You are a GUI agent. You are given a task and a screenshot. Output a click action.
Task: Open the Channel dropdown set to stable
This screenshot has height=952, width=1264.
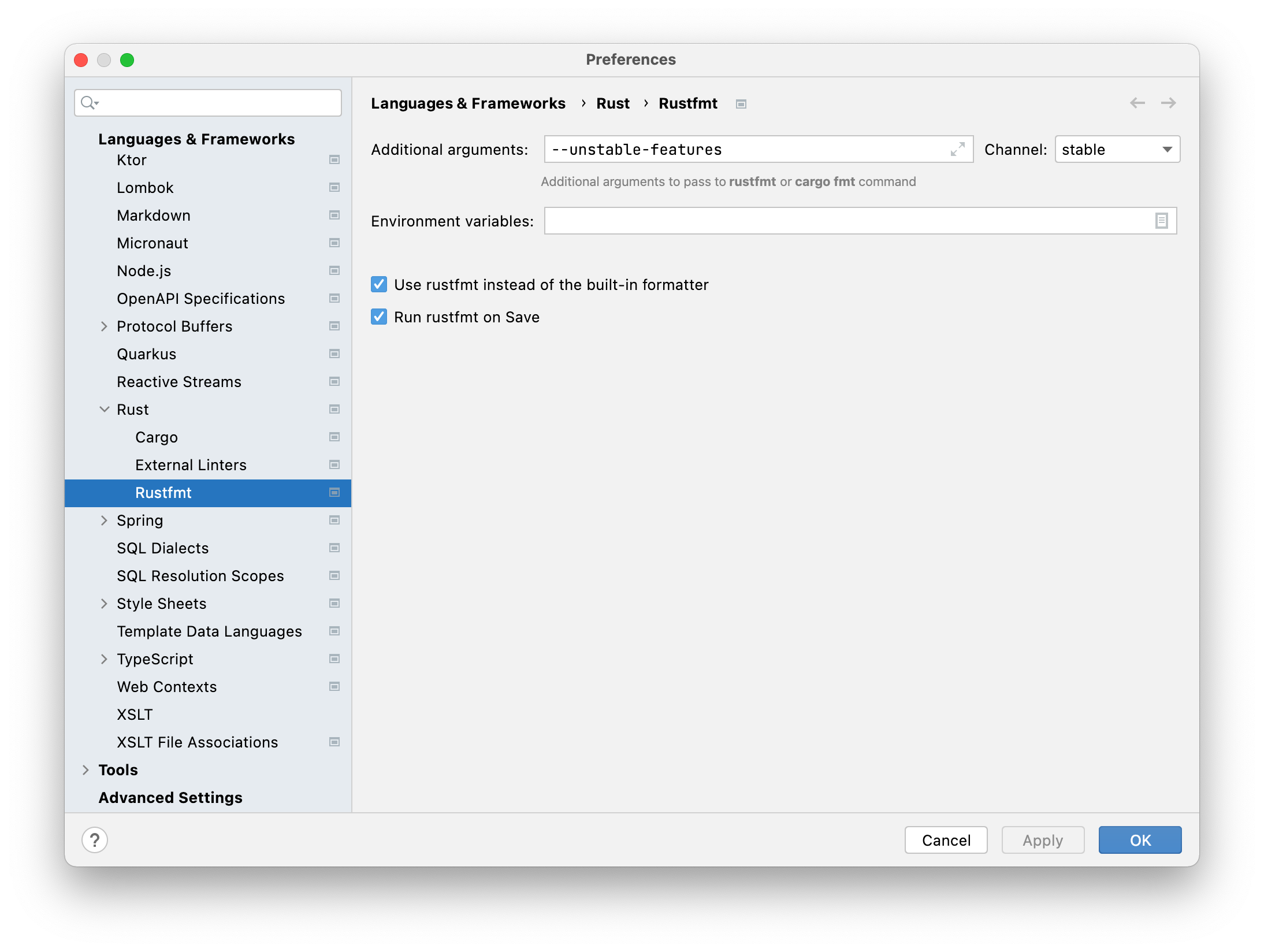pyautogui.click(x=1117, y=150)
